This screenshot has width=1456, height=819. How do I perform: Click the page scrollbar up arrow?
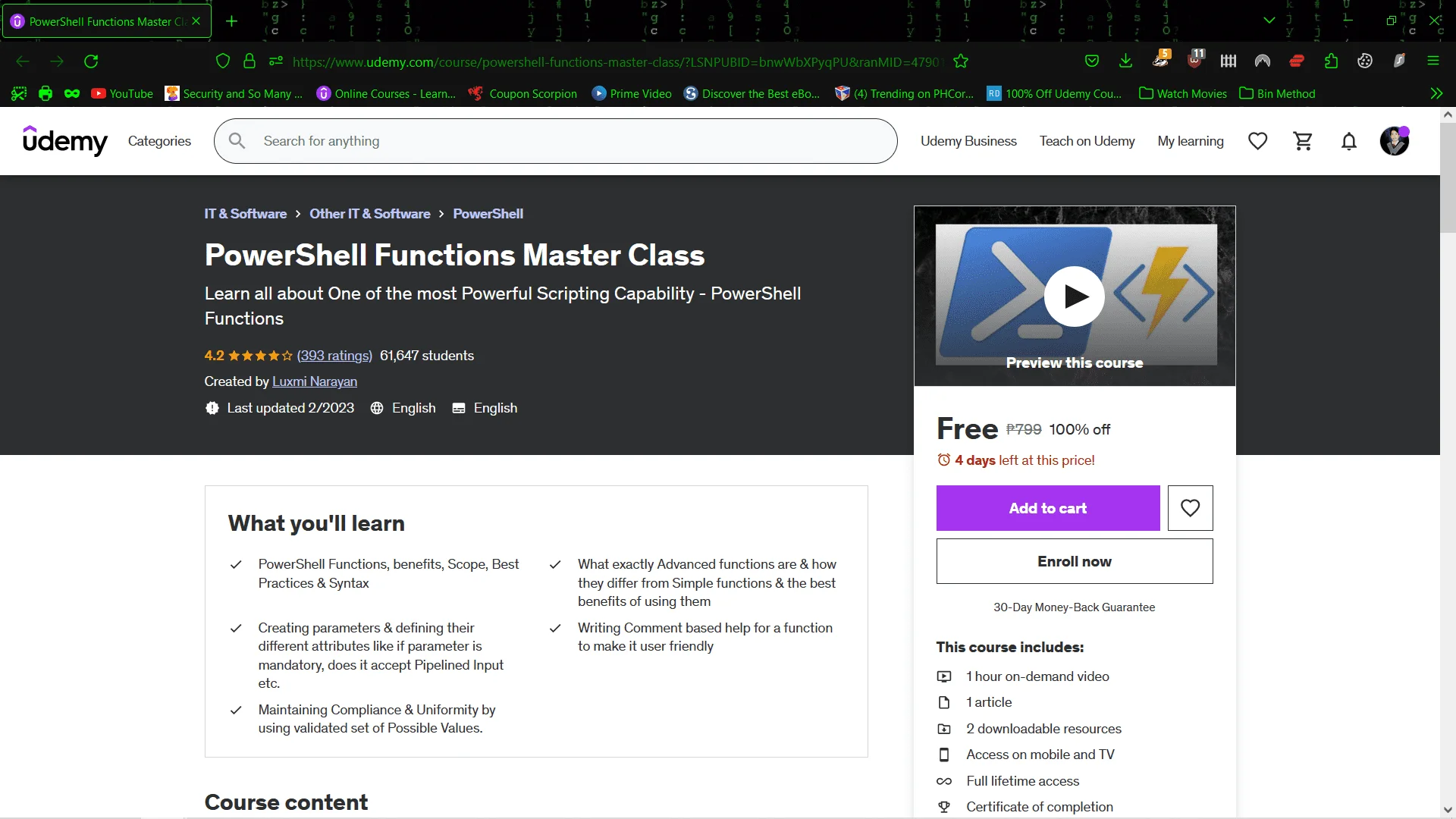[1448, 115]
